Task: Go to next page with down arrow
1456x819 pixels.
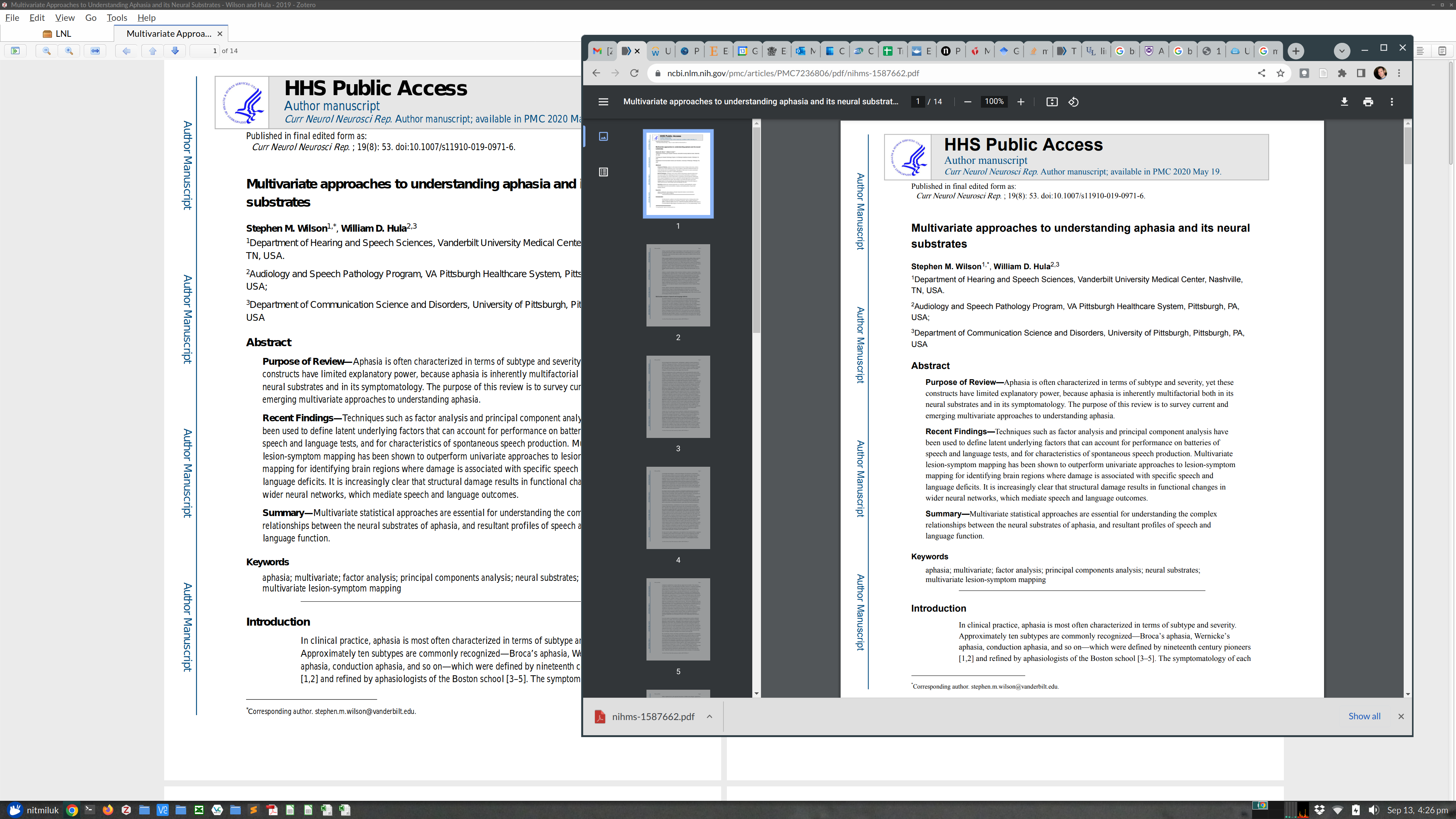Action: point(175,51)
